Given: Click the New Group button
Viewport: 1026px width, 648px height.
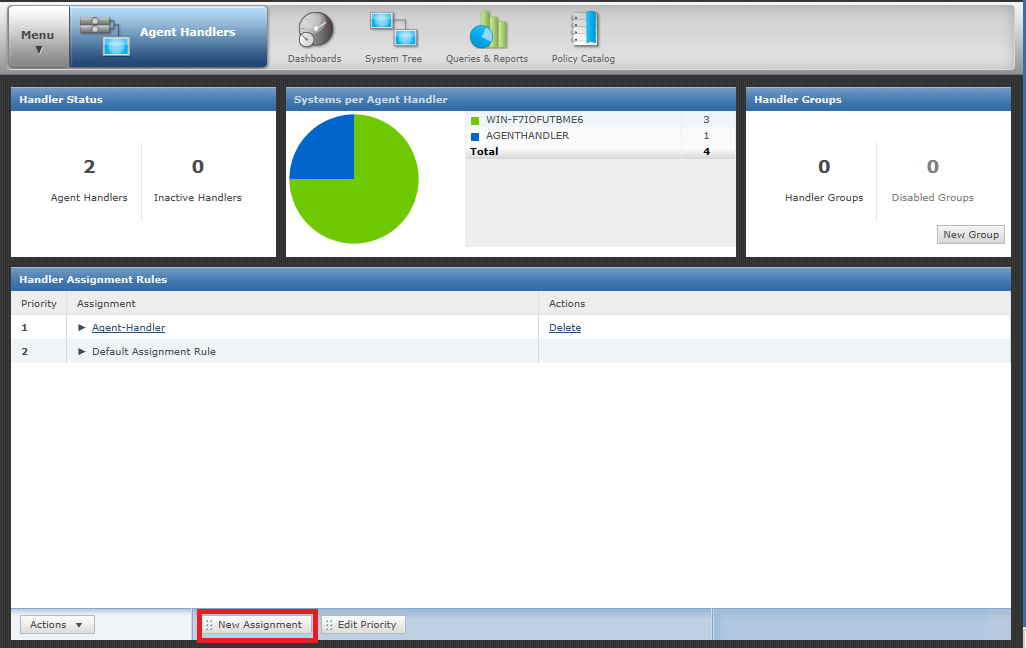Looking at the screenshot, I should [970, 234].
